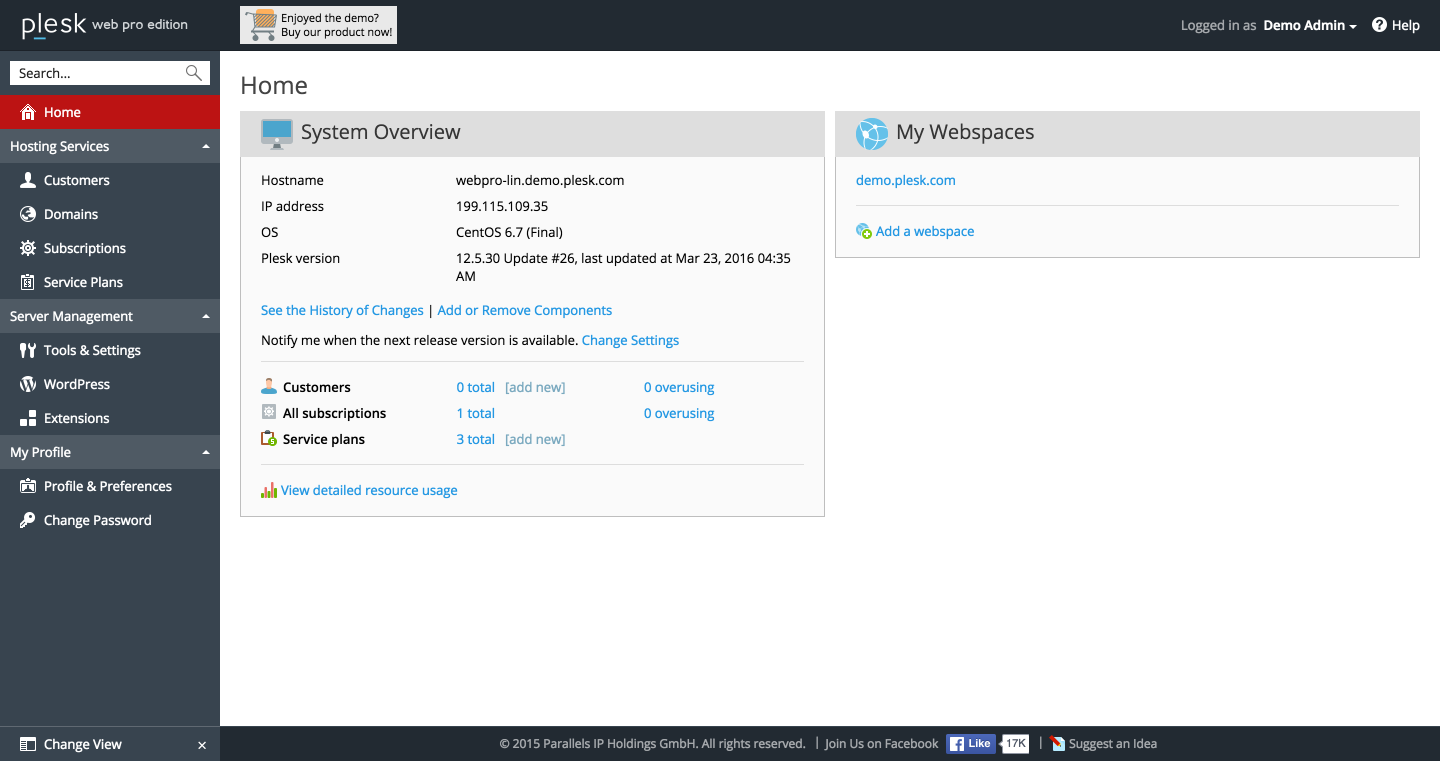Screen dimensions: 1440x761
Task: Open See the History of Changes link
Action: click(342, 310)
